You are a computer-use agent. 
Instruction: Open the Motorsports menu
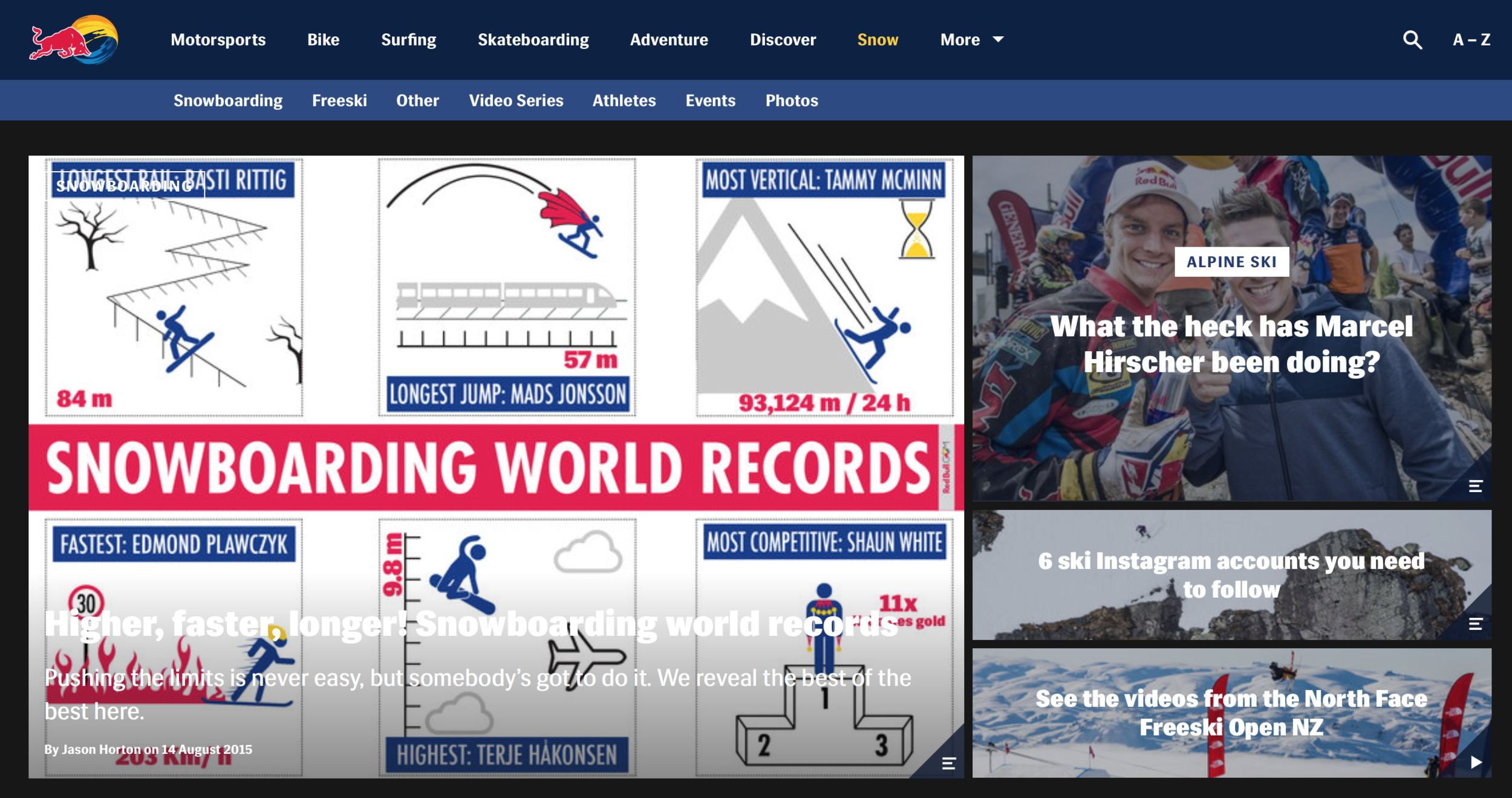tap(218, 40)
